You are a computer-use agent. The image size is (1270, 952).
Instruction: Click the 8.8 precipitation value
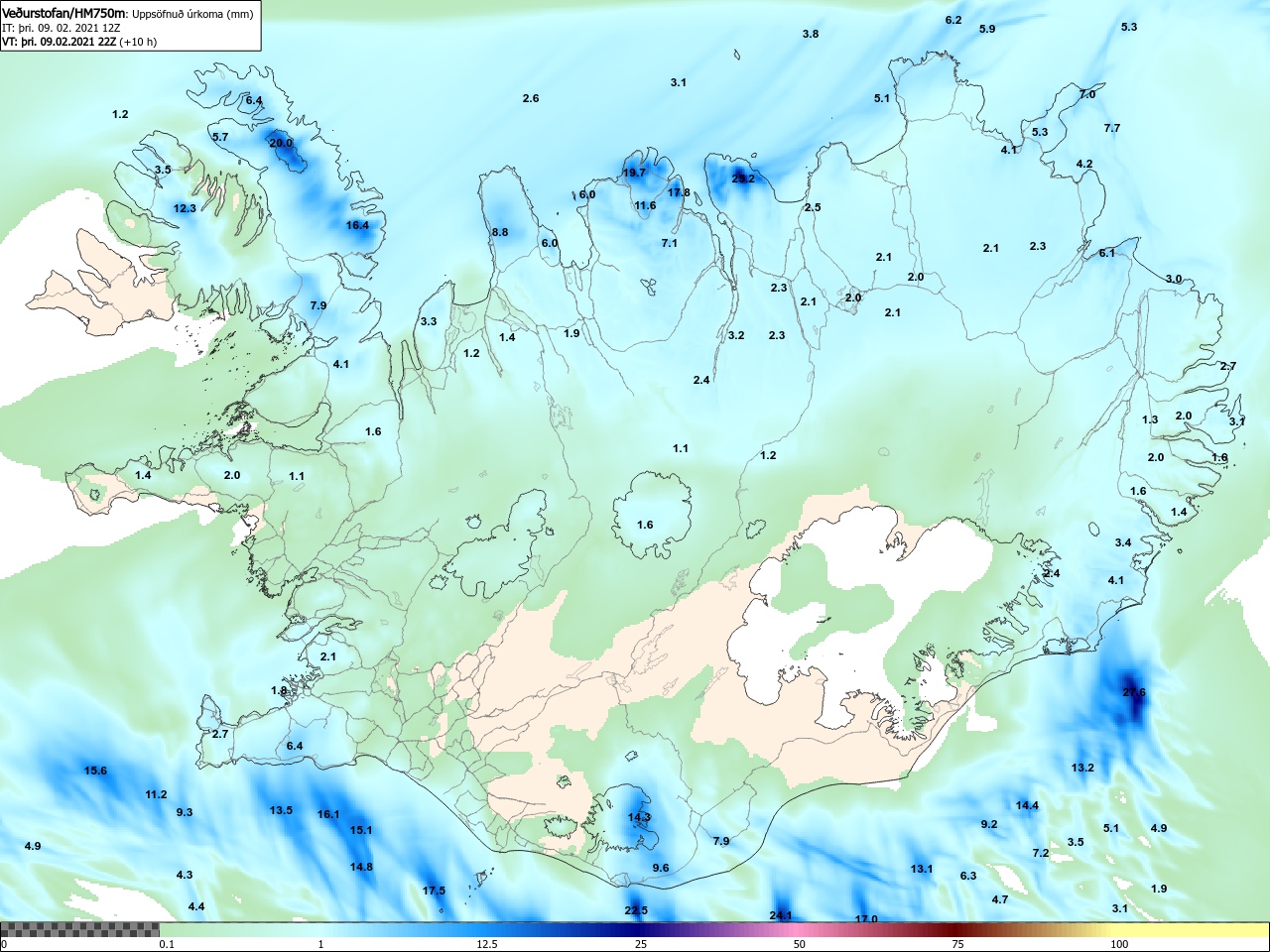pyautogui.click(x=500, y=232)
